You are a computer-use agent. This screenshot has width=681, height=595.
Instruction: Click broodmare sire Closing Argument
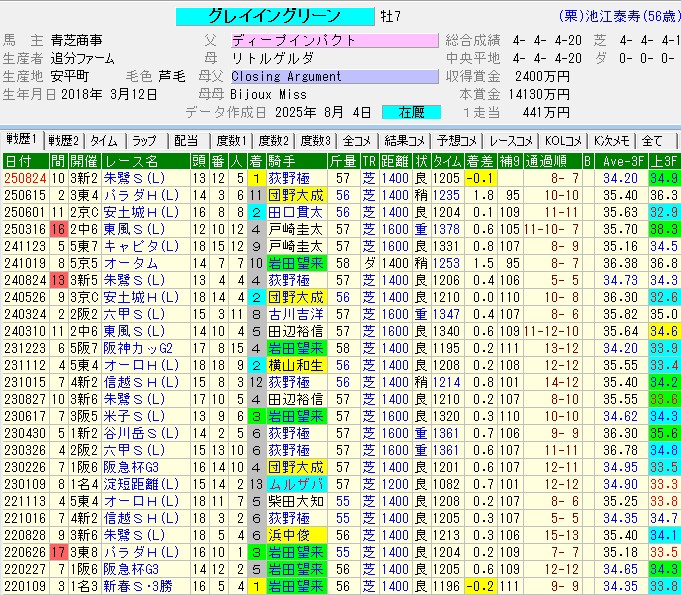(x=333, y=76)
